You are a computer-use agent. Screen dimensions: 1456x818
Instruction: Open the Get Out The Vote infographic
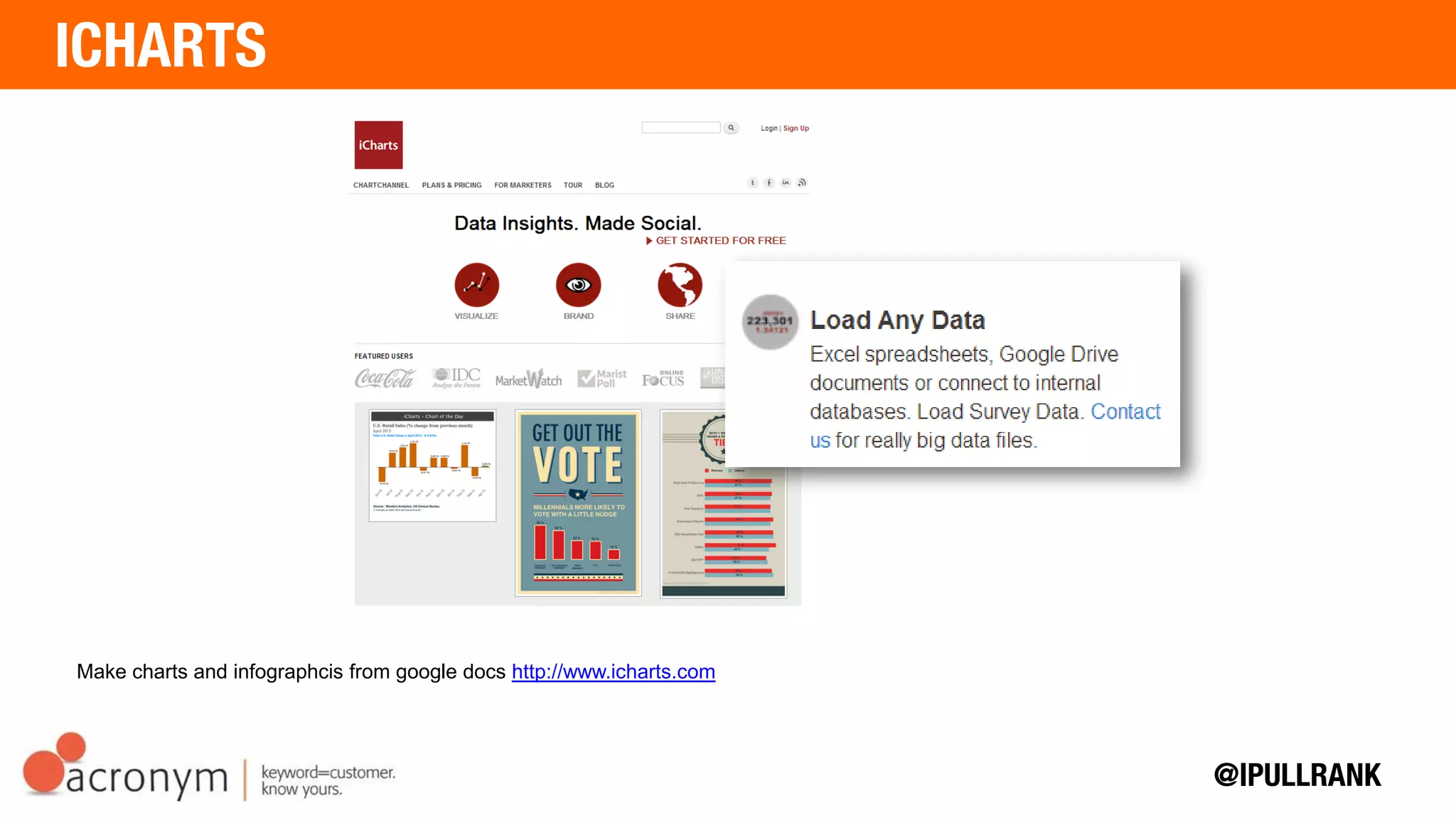pyautogui.click(x=579, y=503)
